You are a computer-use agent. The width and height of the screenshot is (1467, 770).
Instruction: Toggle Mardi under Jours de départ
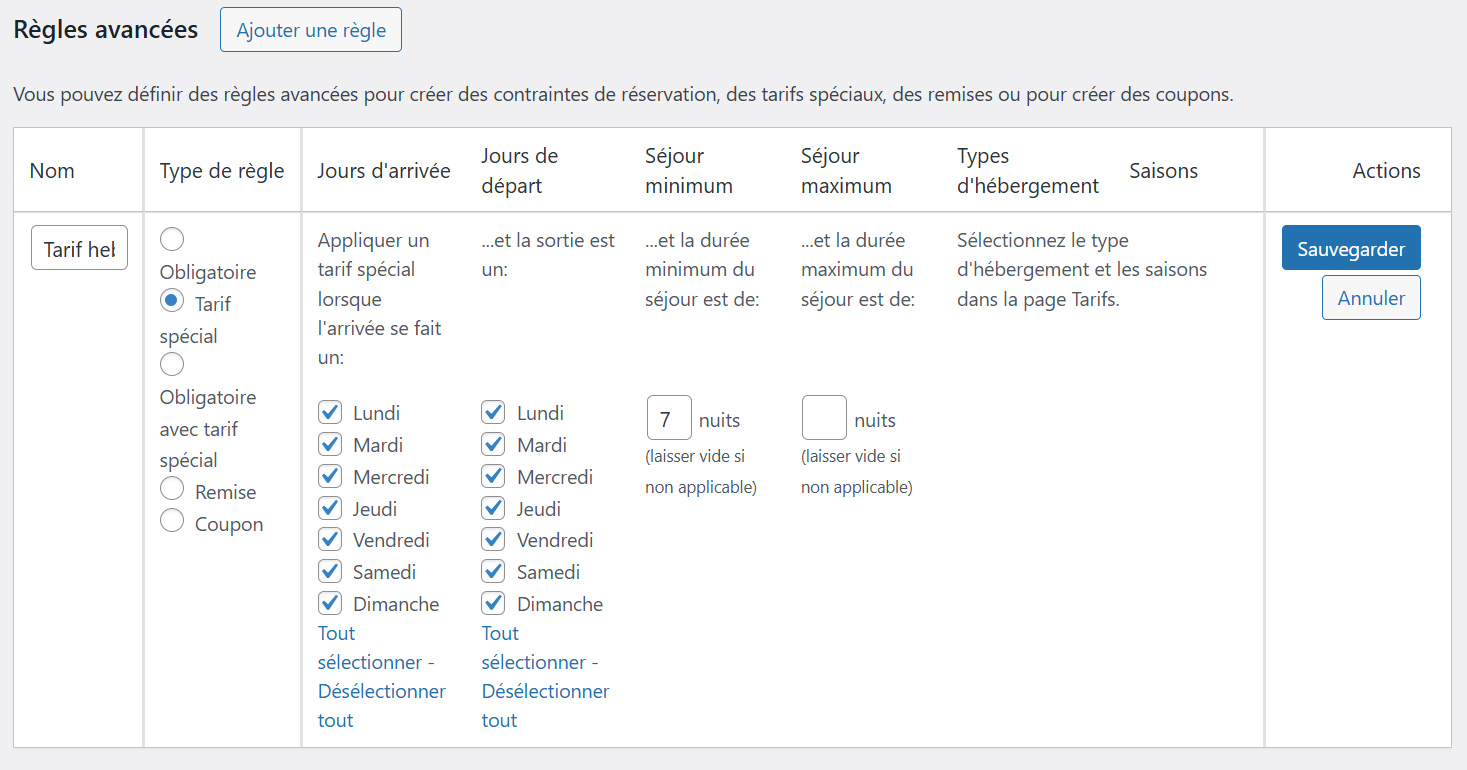[493, 444]
